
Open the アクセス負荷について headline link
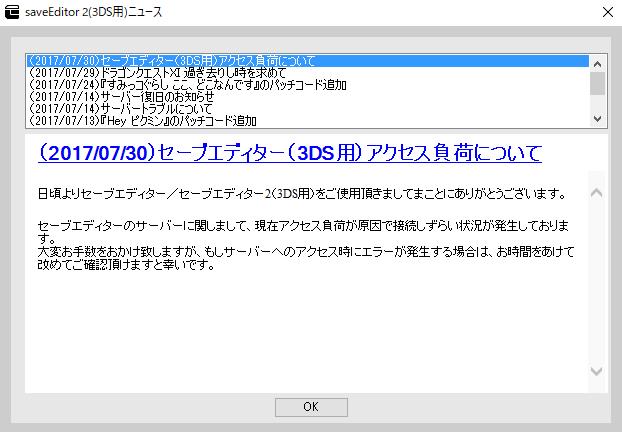pos(289,153)
